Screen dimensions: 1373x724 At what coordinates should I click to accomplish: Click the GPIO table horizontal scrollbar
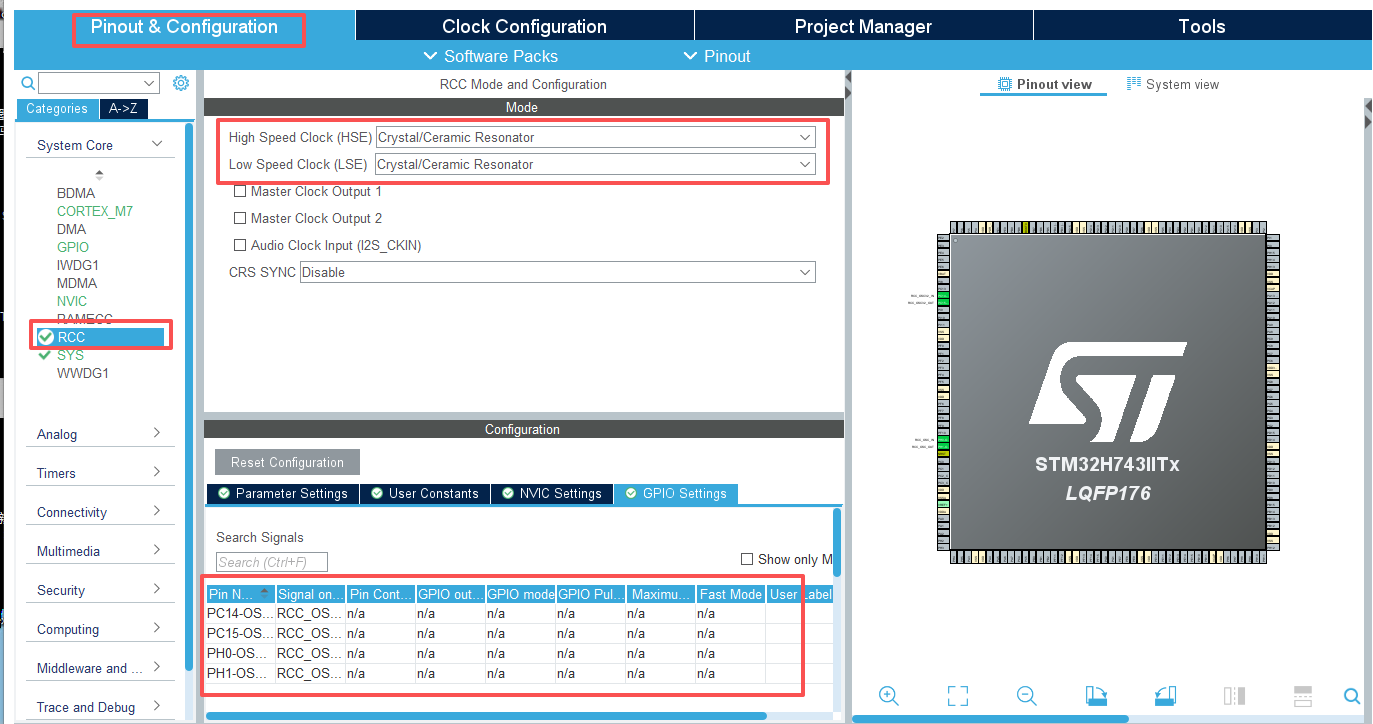pos(486,716)
